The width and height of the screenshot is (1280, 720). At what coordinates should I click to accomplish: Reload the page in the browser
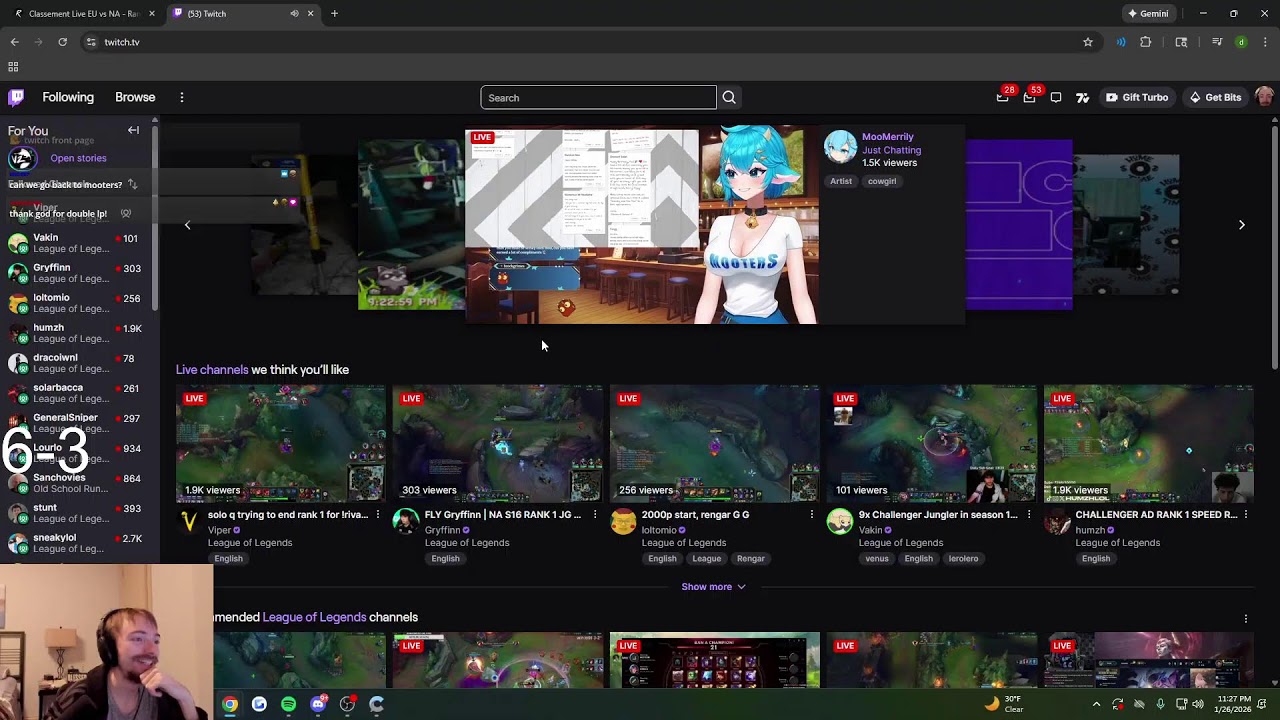coord(62,42)
